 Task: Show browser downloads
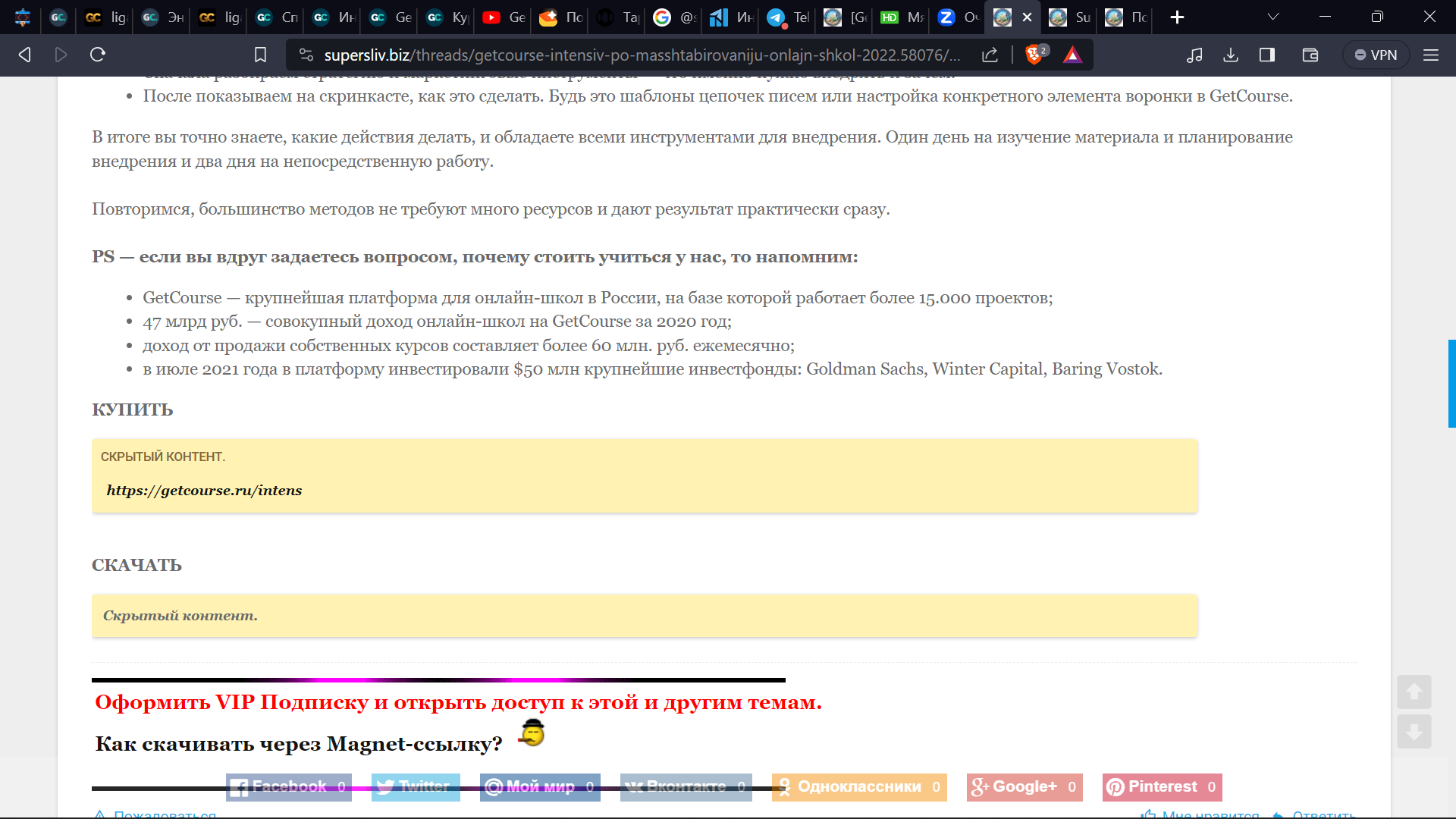point(1231,55)
